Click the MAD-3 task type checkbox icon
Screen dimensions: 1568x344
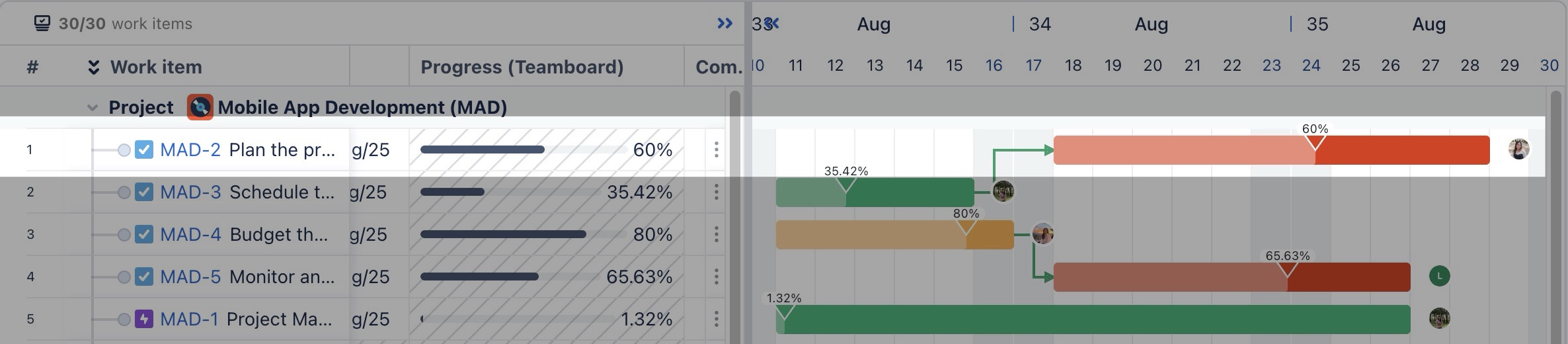[143, 192]
